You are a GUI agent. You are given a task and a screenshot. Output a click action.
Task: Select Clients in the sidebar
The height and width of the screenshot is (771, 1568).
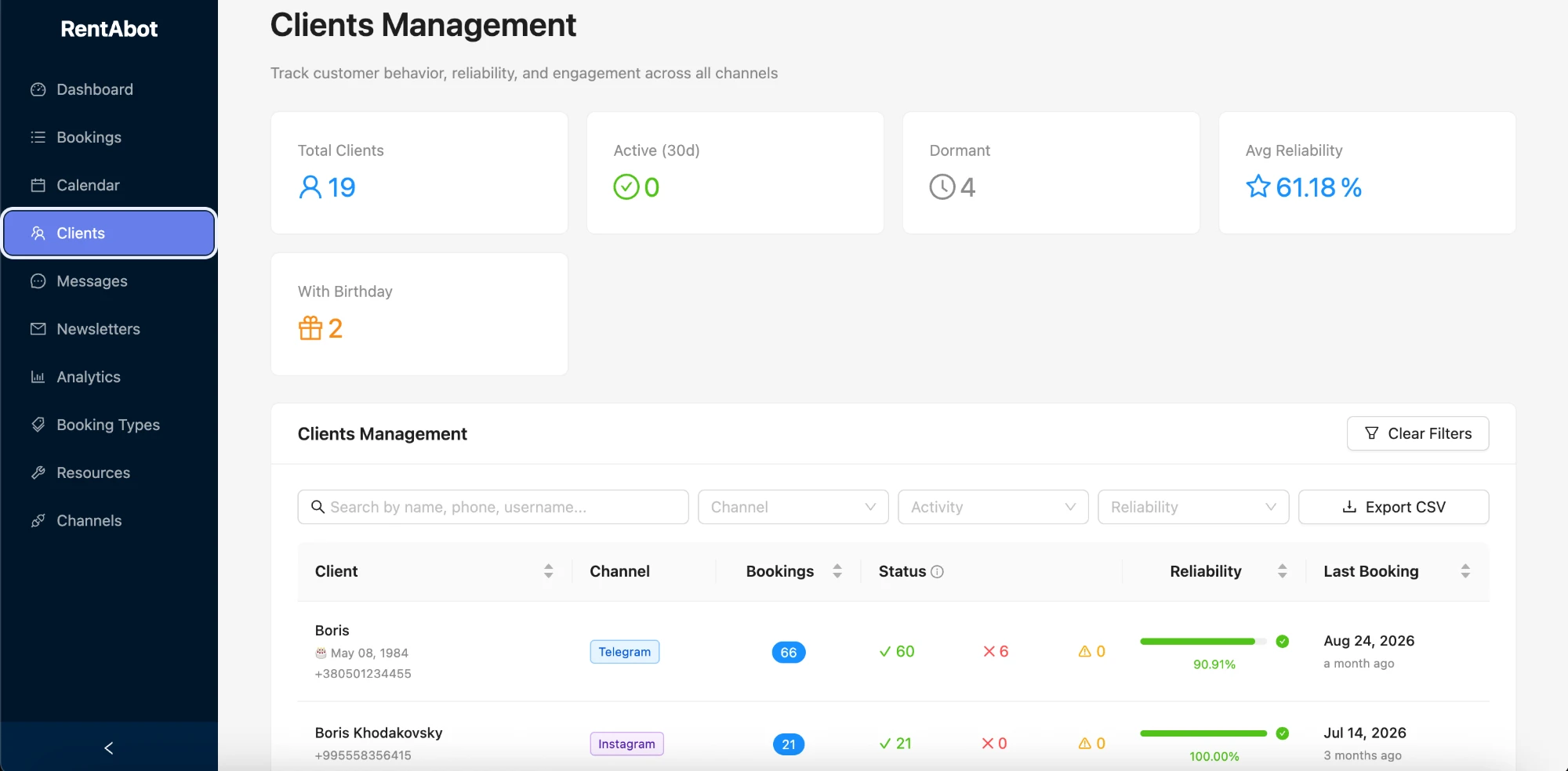109,233
